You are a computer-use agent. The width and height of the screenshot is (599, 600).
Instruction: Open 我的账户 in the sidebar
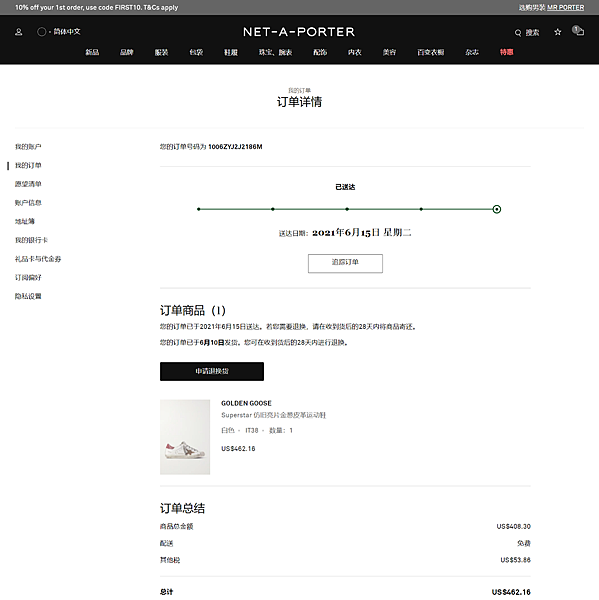click(28, 147)
